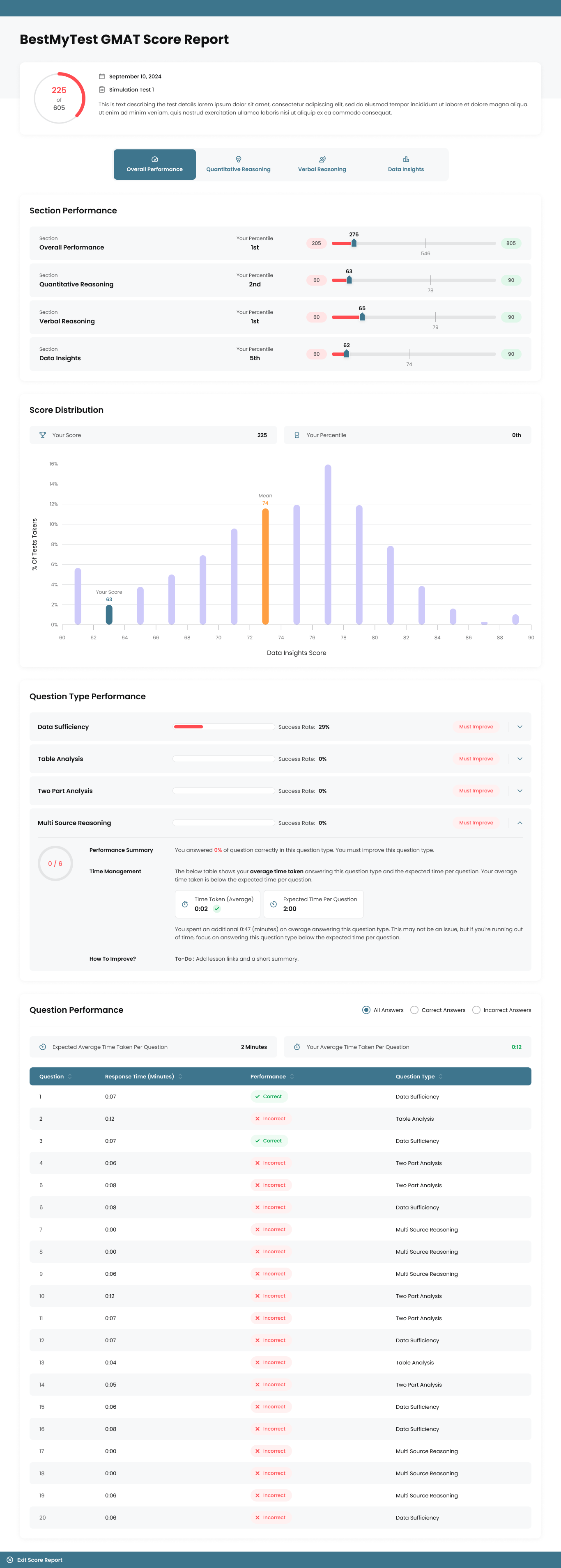This screenshot has height=1568, width=561.
Task: Select the All Answers radio button
Action: (366, 1010)
